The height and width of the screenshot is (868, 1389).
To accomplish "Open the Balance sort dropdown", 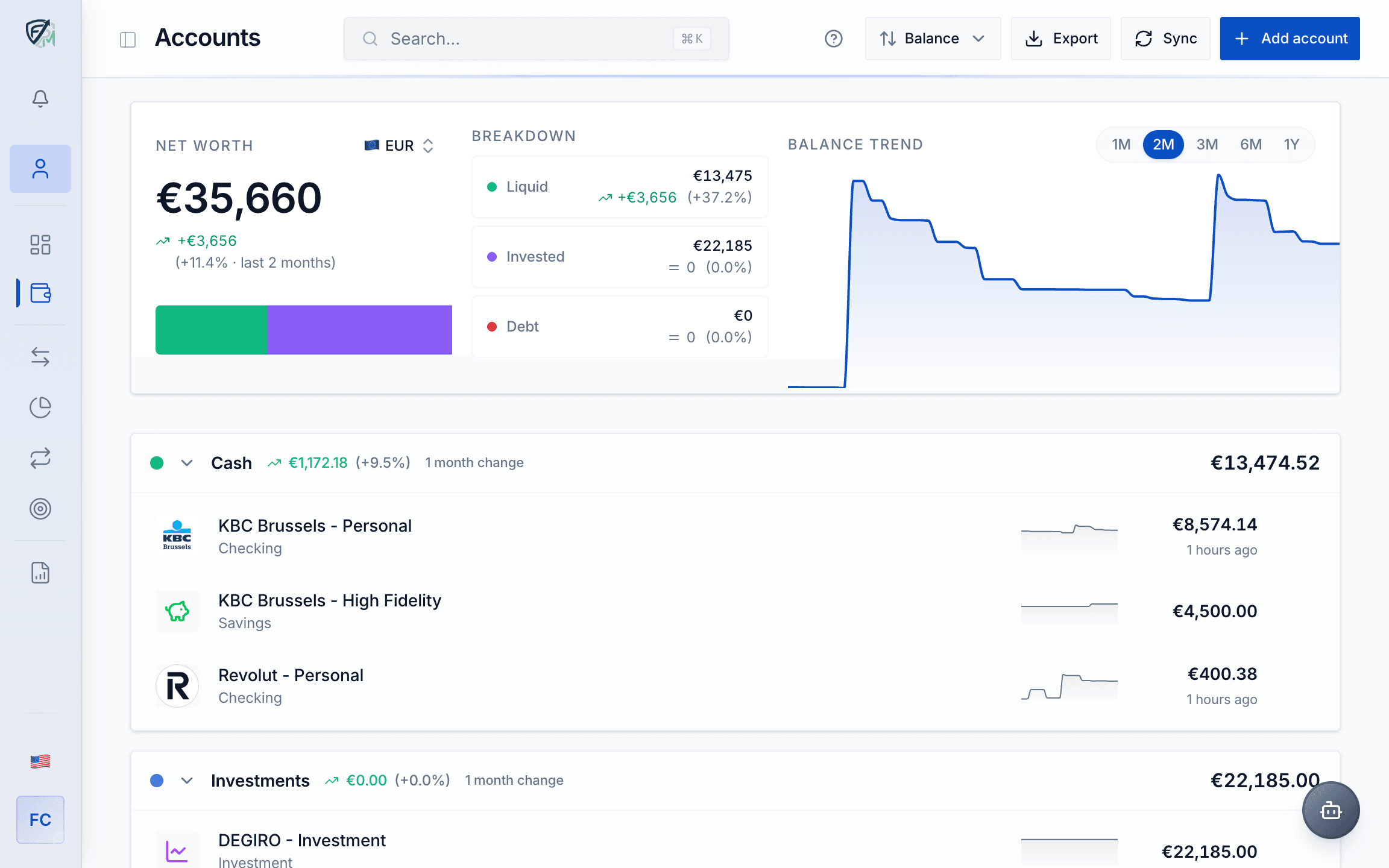I will tap(932, 39).
